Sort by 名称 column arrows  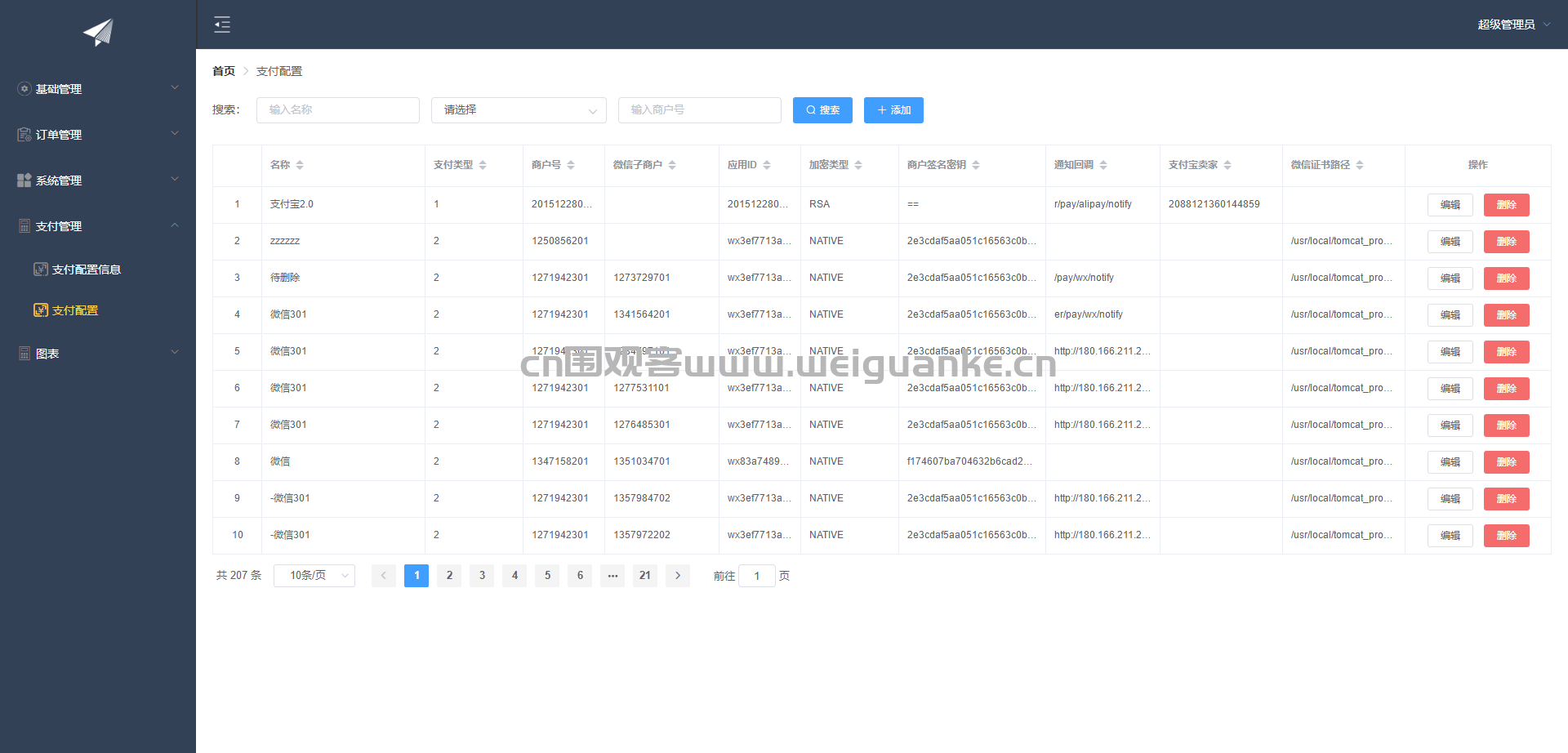click(x=300, y=165)
